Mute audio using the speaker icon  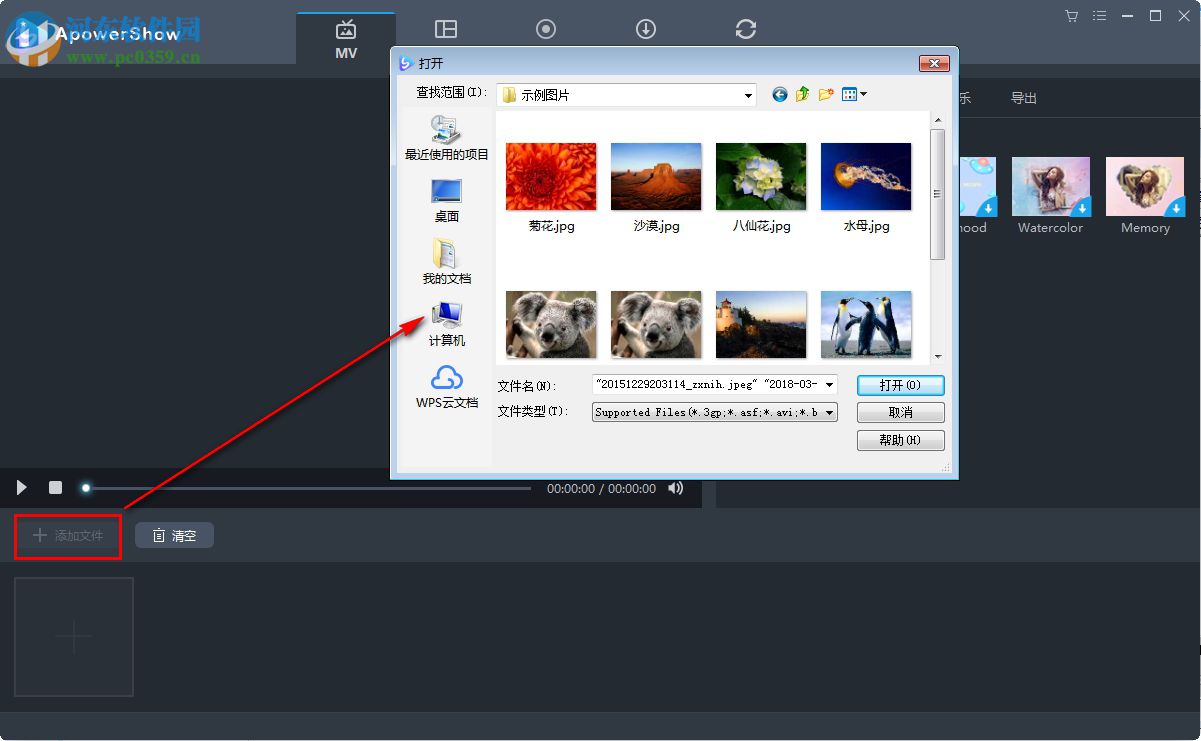pyautogui.click(x=676, y=488)
